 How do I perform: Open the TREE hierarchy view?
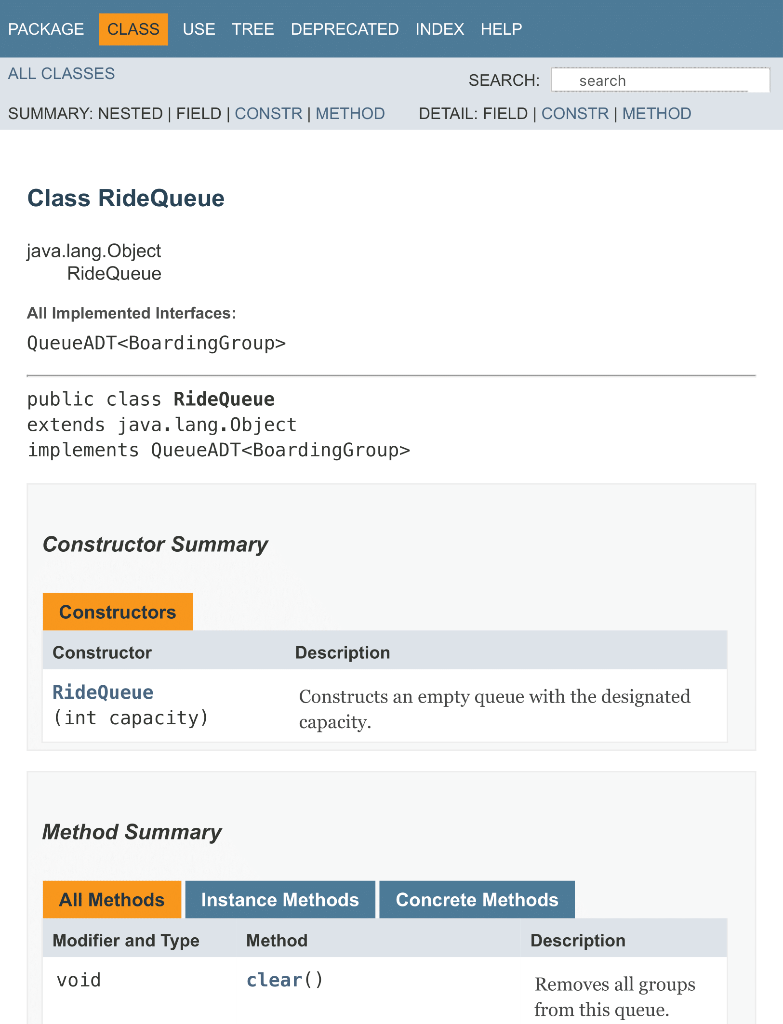(x=253, y=29)
